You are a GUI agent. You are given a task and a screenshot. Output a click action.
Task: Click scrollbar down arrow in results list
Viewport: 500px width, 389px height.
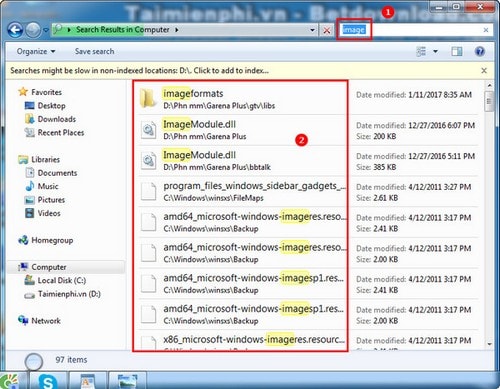(489, 344)
